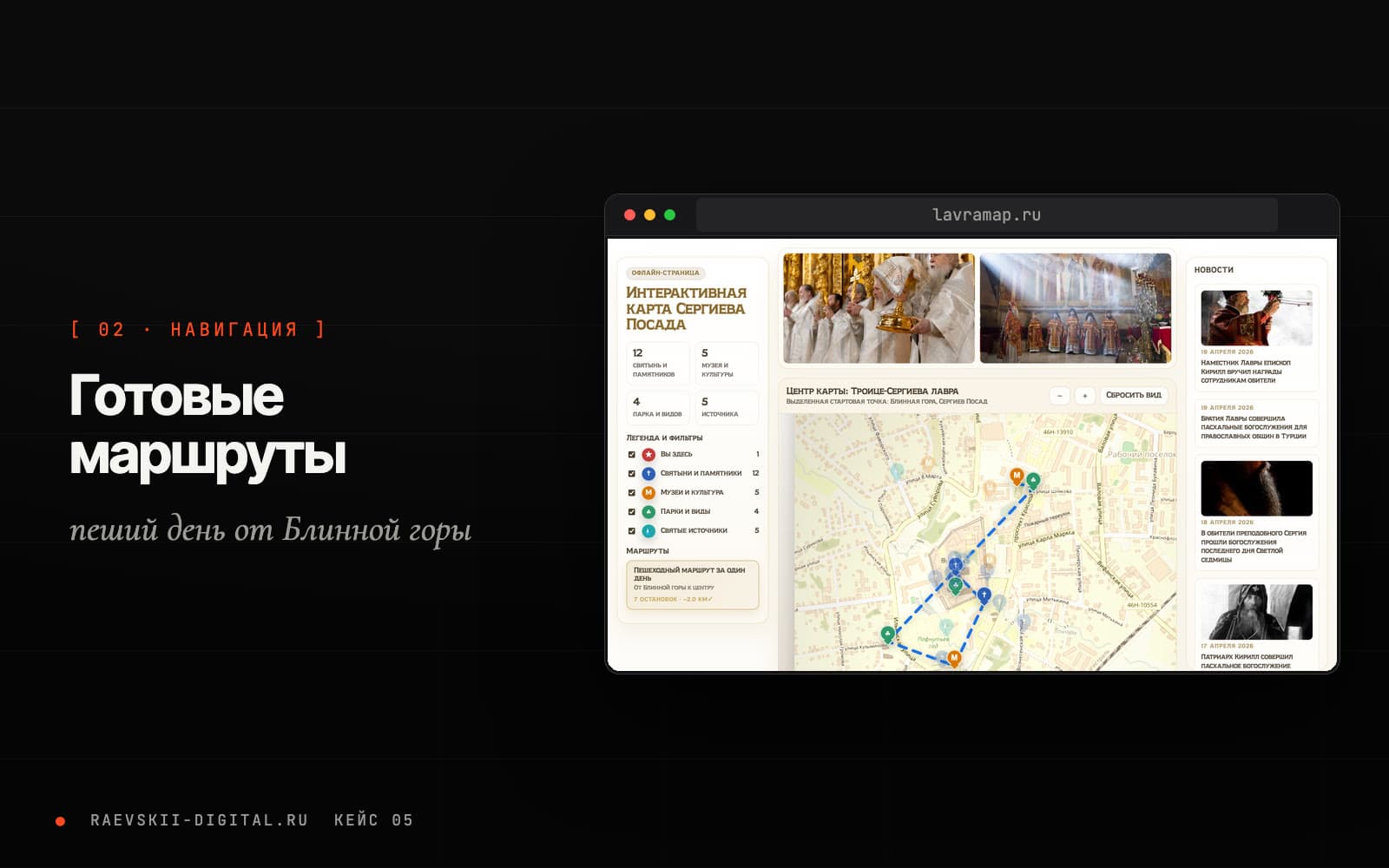Click the green marker inside the Lavra walls
Viewport: 1389px width, 868px height.
956,586
